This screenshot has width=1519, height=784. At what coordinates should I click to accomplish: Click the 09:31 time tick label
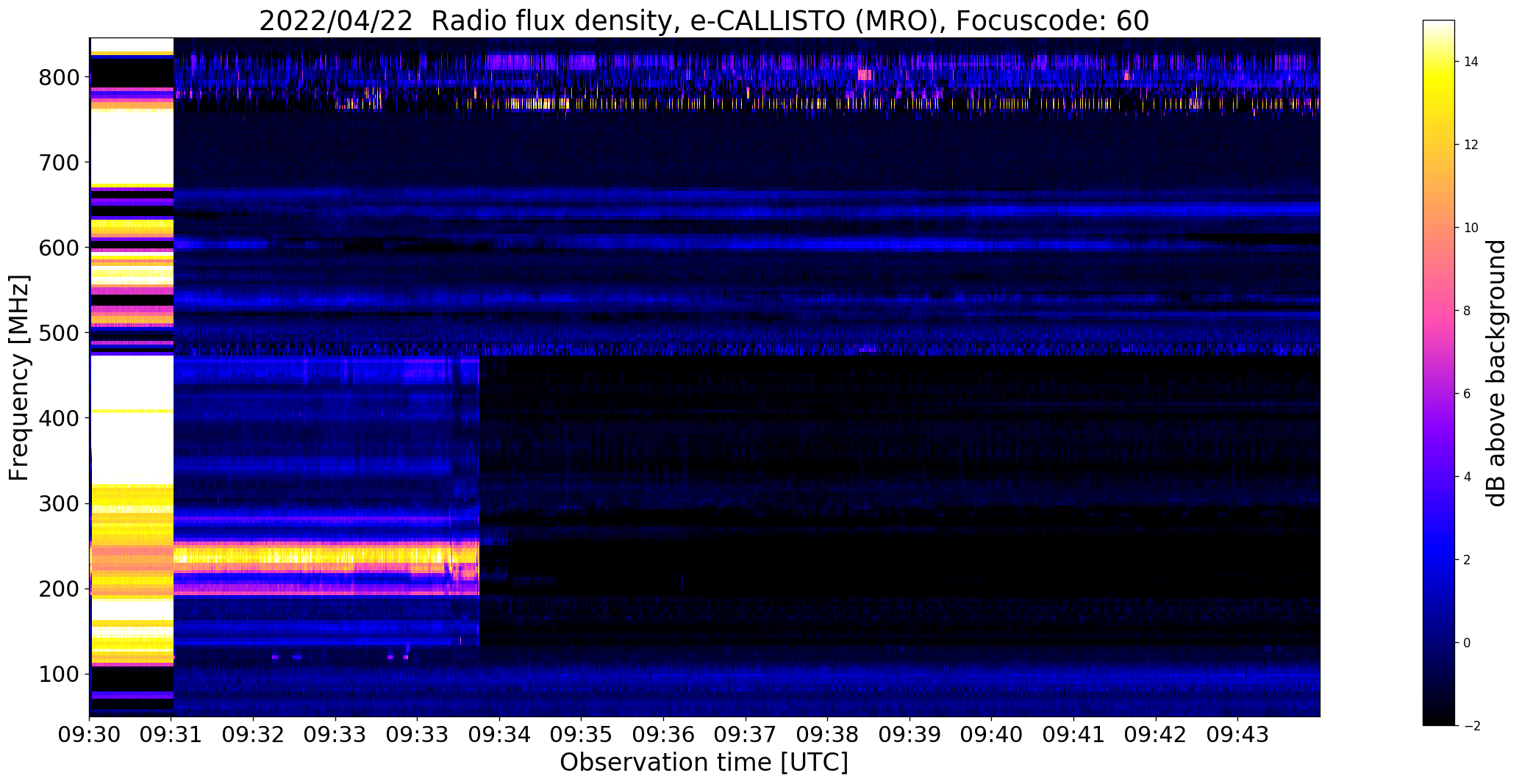click(171, 735)
